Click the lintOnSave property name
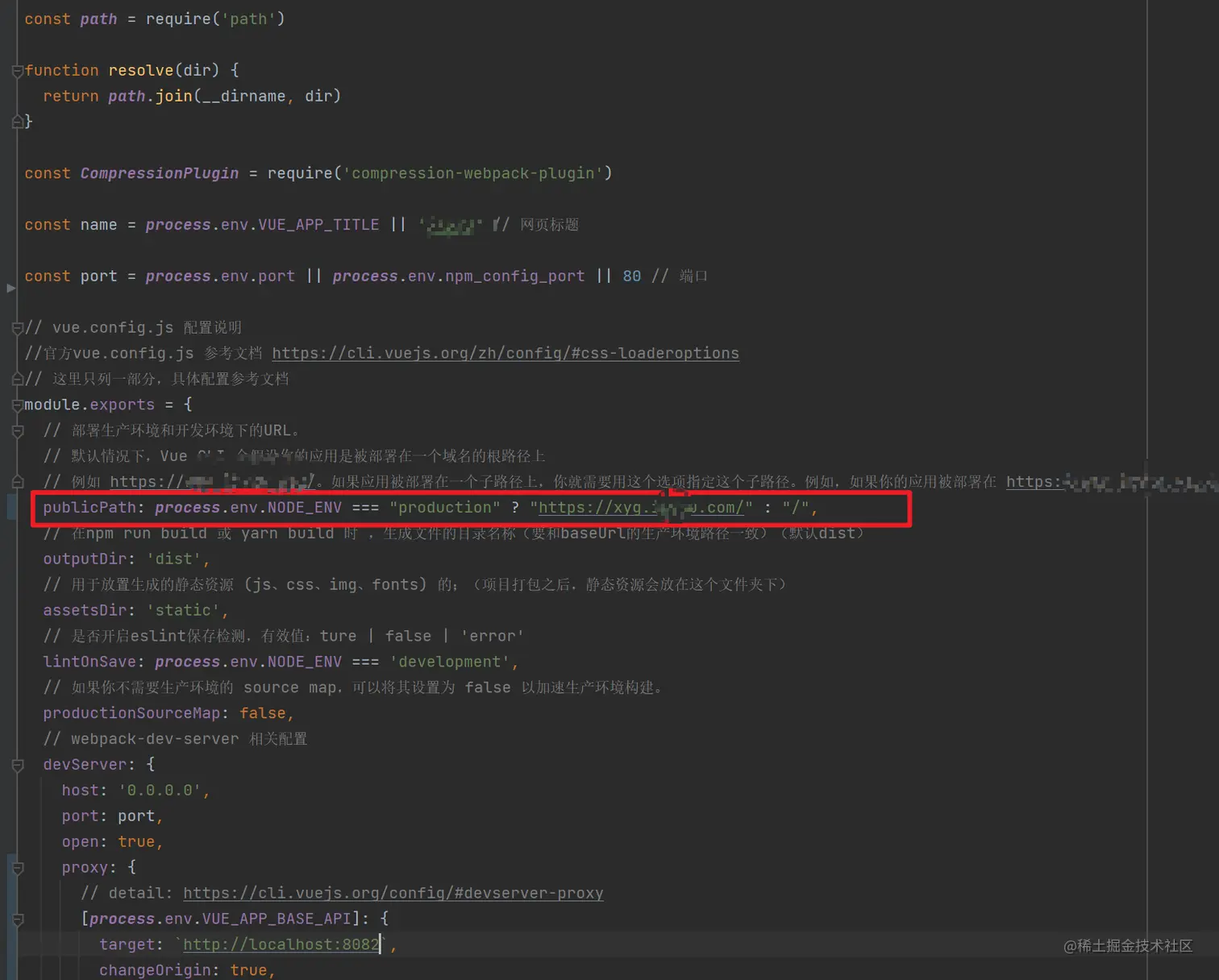The height and width of the screenshot is (980, 1219). [x=89, y=662]
